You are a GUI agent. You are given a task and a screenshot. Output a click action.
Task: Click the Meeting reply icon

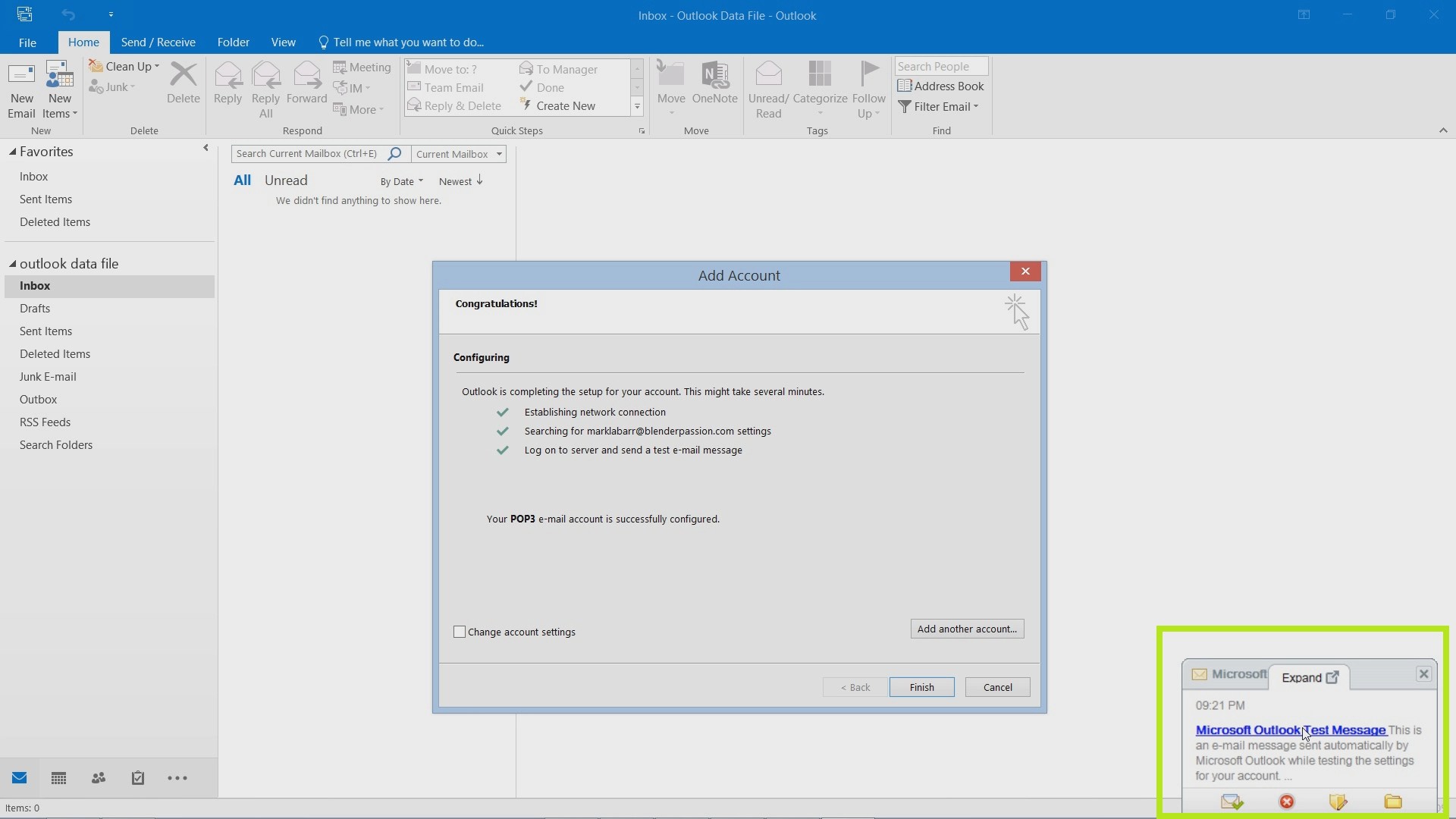click(362, 67)
